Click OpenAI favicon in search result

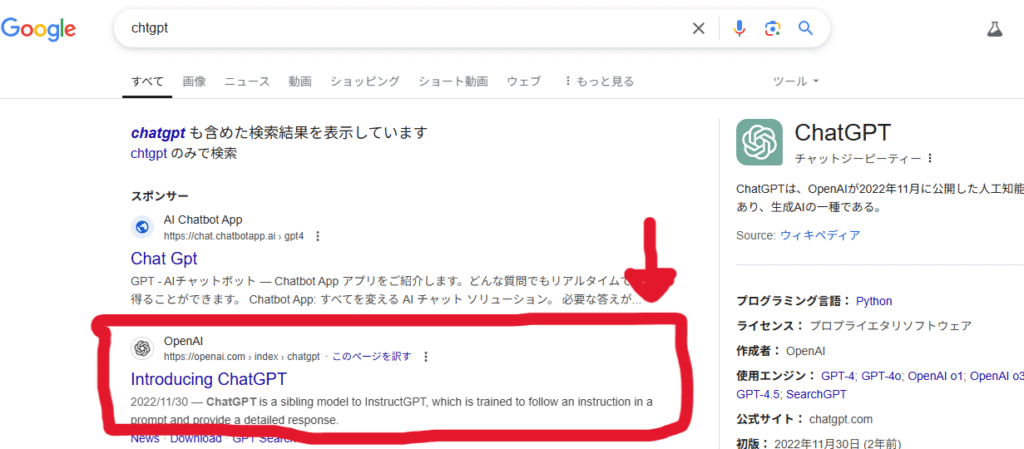[x=142, y=348]
